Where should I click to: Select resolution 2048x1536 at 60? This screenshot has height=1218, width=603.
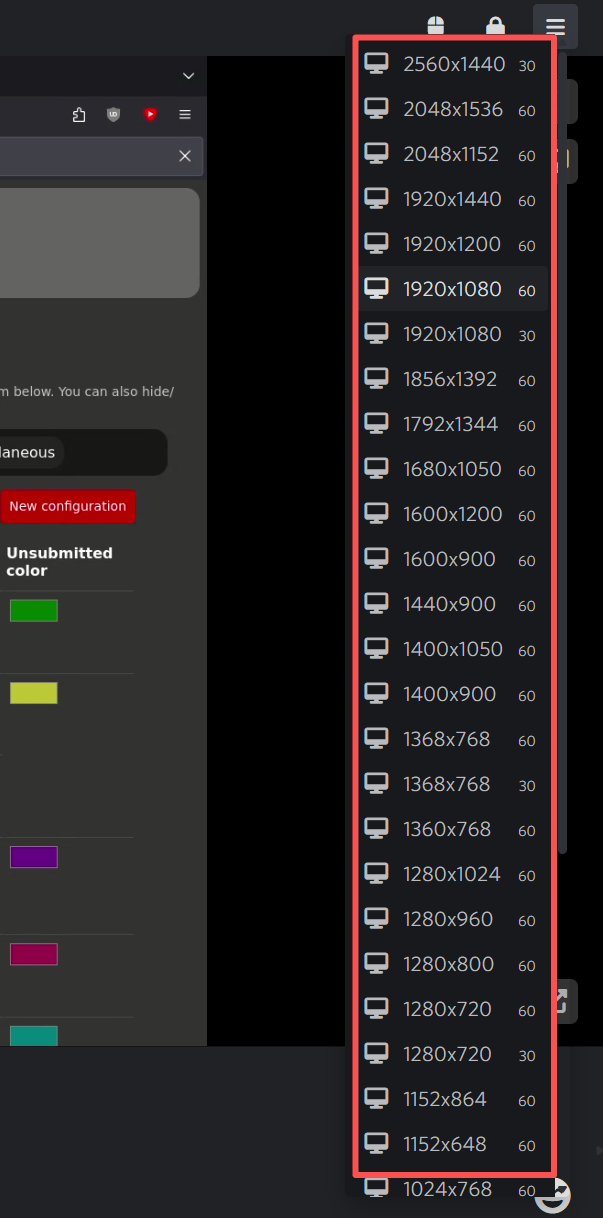pyautogui.click(x=453, y=110)
